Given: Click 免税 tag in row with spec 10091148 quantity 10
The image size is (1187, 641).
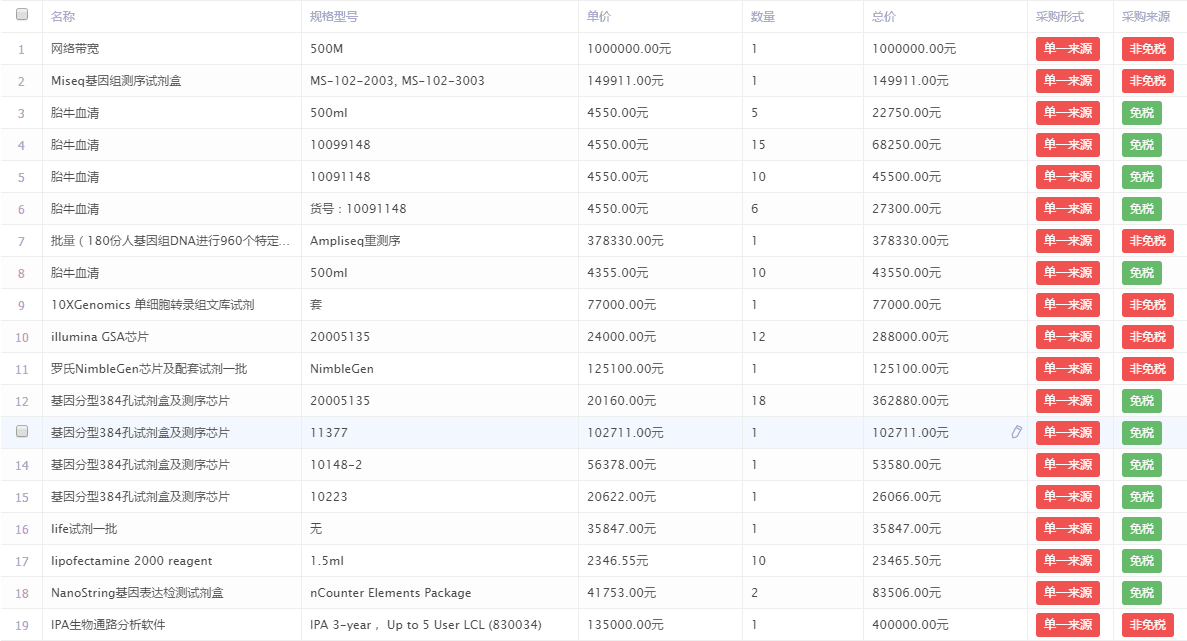Looking at the screenshot, I should (1142, 177).
